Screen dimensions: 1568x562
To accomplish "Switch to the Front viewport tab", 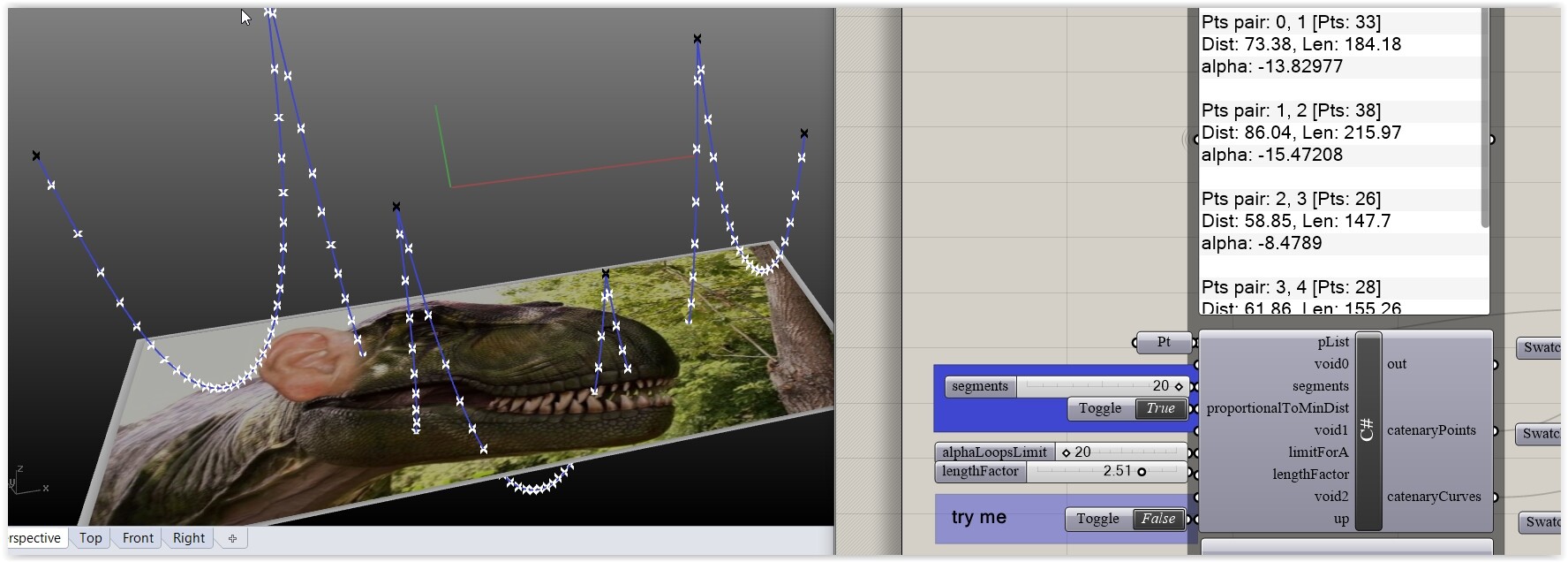I will 138,537.
